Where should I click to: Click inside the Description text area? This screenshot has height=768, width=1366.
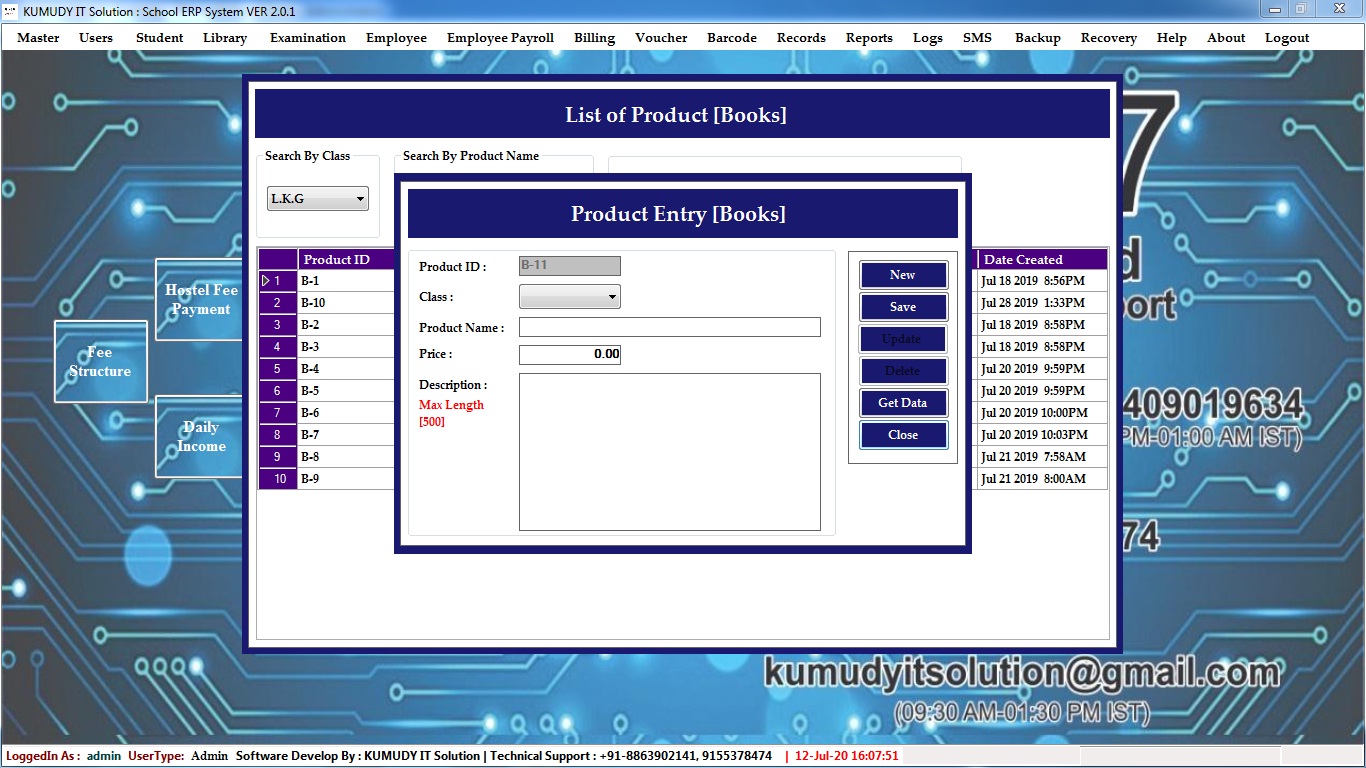click(x=669, y=451)
